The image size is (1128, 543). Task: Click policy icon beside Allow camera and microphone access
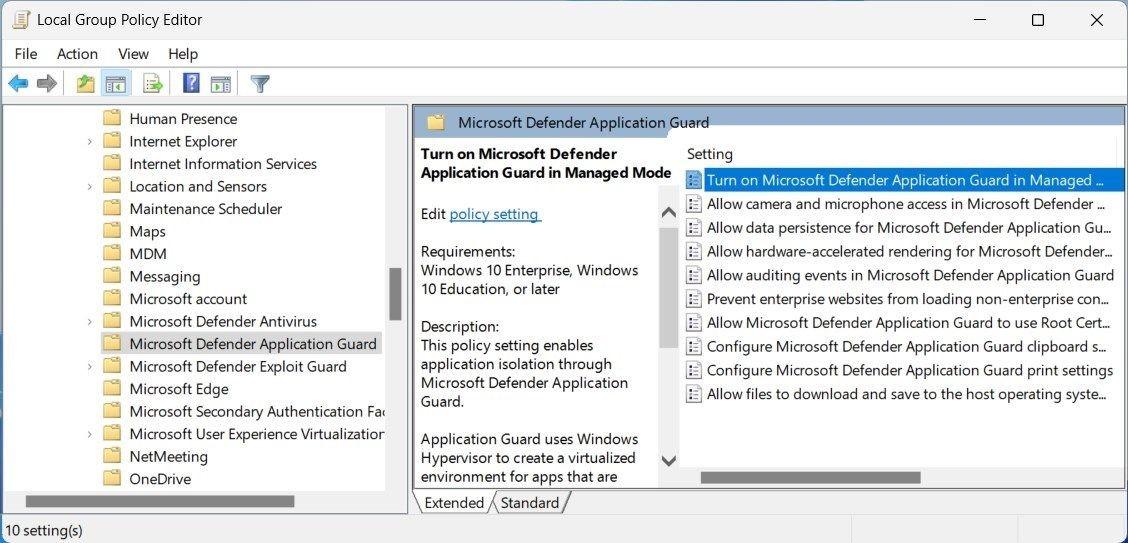pyautogui.click(x=693, y=204)
